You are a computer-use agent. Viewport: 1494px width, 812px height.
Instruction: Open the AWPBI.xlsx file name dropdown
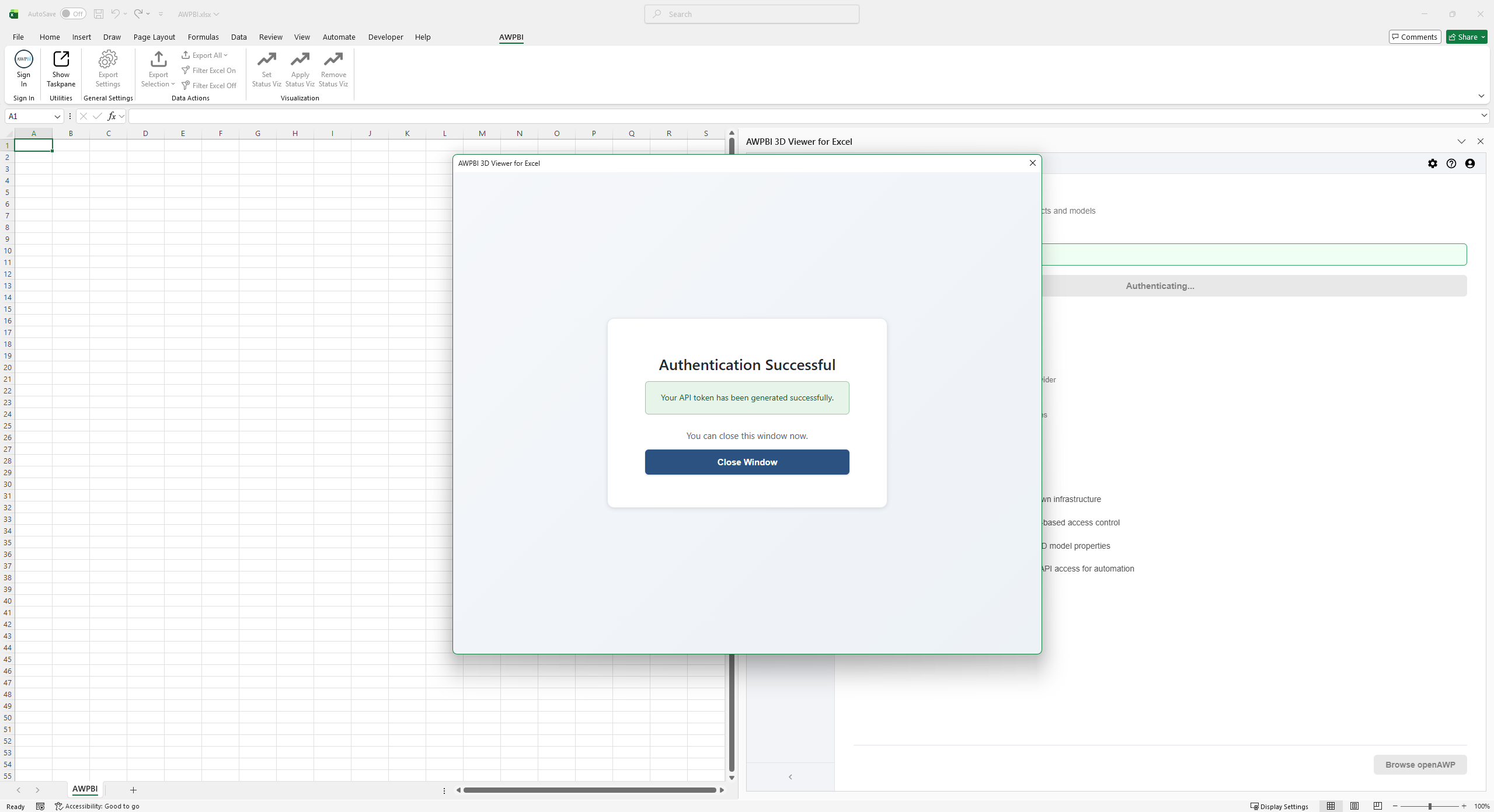(x=216, y=14)
